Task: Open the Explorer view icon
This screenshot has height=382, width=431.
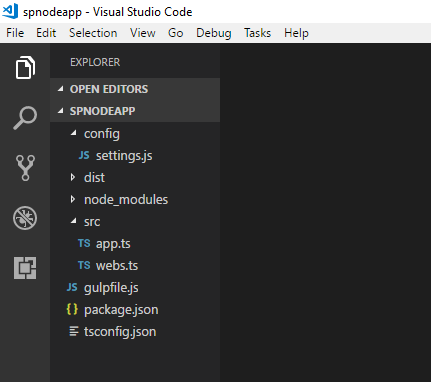Action: (x=25, y=68)
